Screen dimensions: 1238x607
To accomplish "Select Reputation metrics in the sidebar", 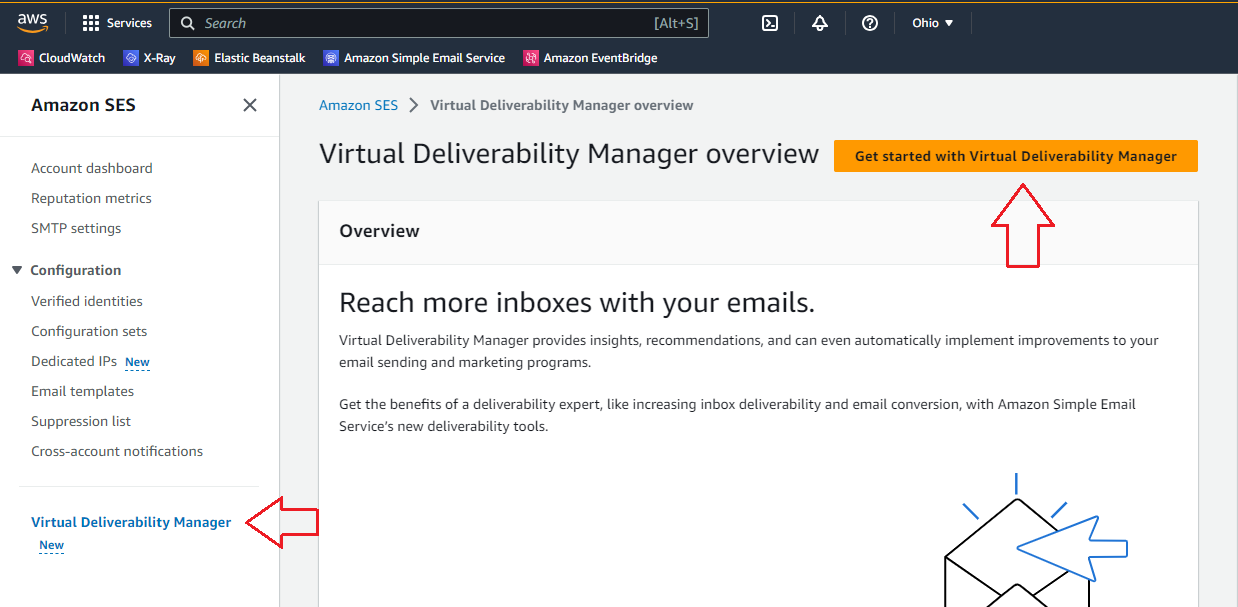I will 91,198.
